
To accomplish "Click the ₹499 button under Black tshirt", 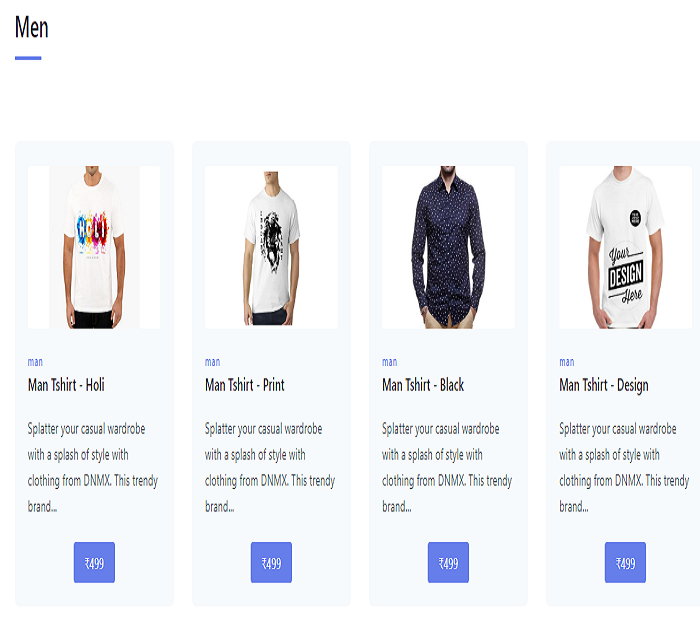I will click(448, 562).
